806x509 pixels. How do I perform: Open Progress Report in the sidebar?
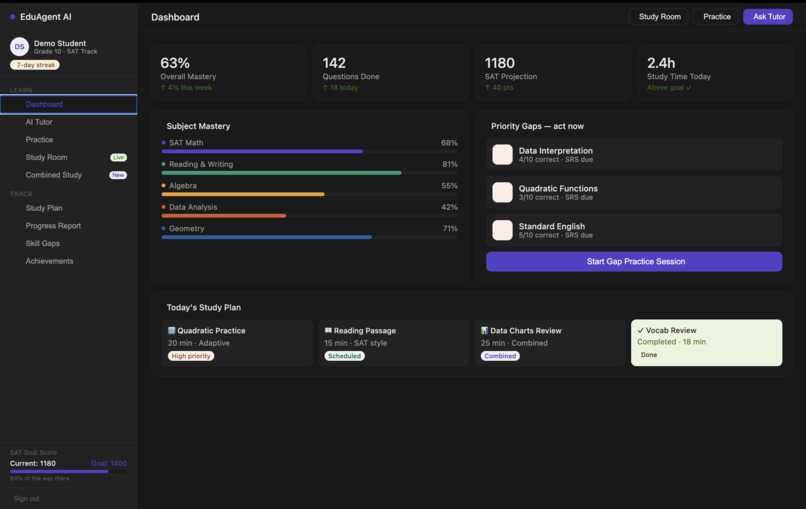pyautogui.click(x=69, y=226)
